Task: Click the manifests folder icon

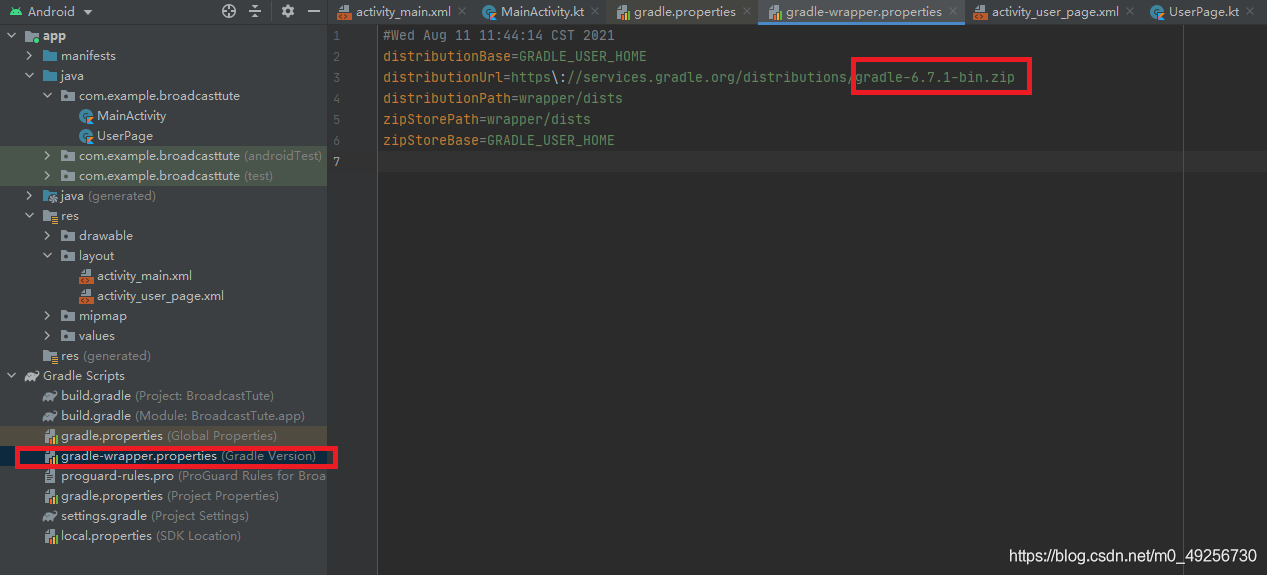Action: 50,56
